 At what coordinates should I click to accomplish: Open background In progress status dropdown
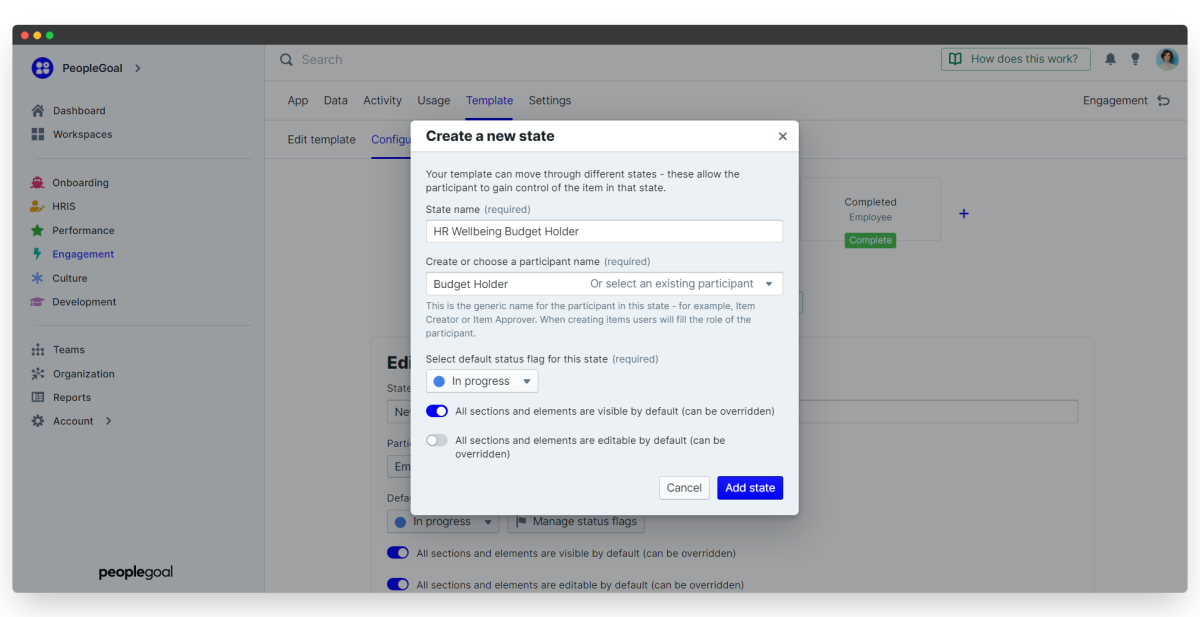click(443, 521)
